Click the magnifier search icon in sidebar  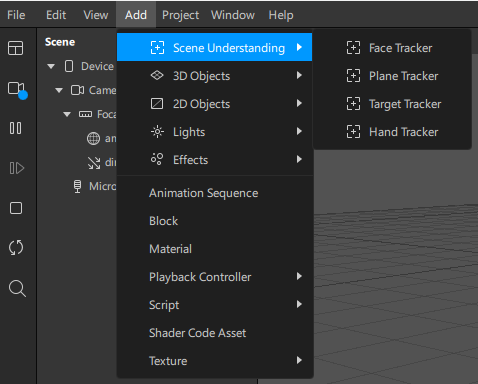coord(17,289)
